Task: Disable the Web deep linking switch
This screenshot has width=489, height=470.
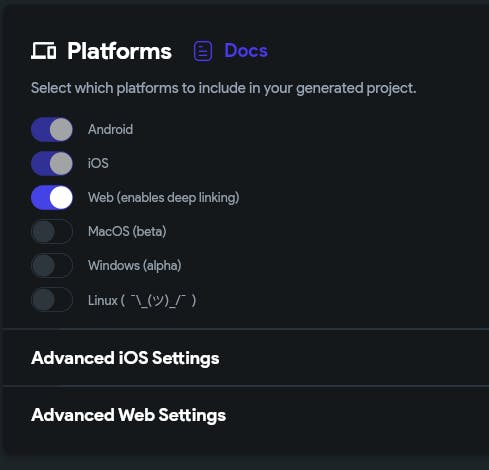Action: (x=52, y=198)
